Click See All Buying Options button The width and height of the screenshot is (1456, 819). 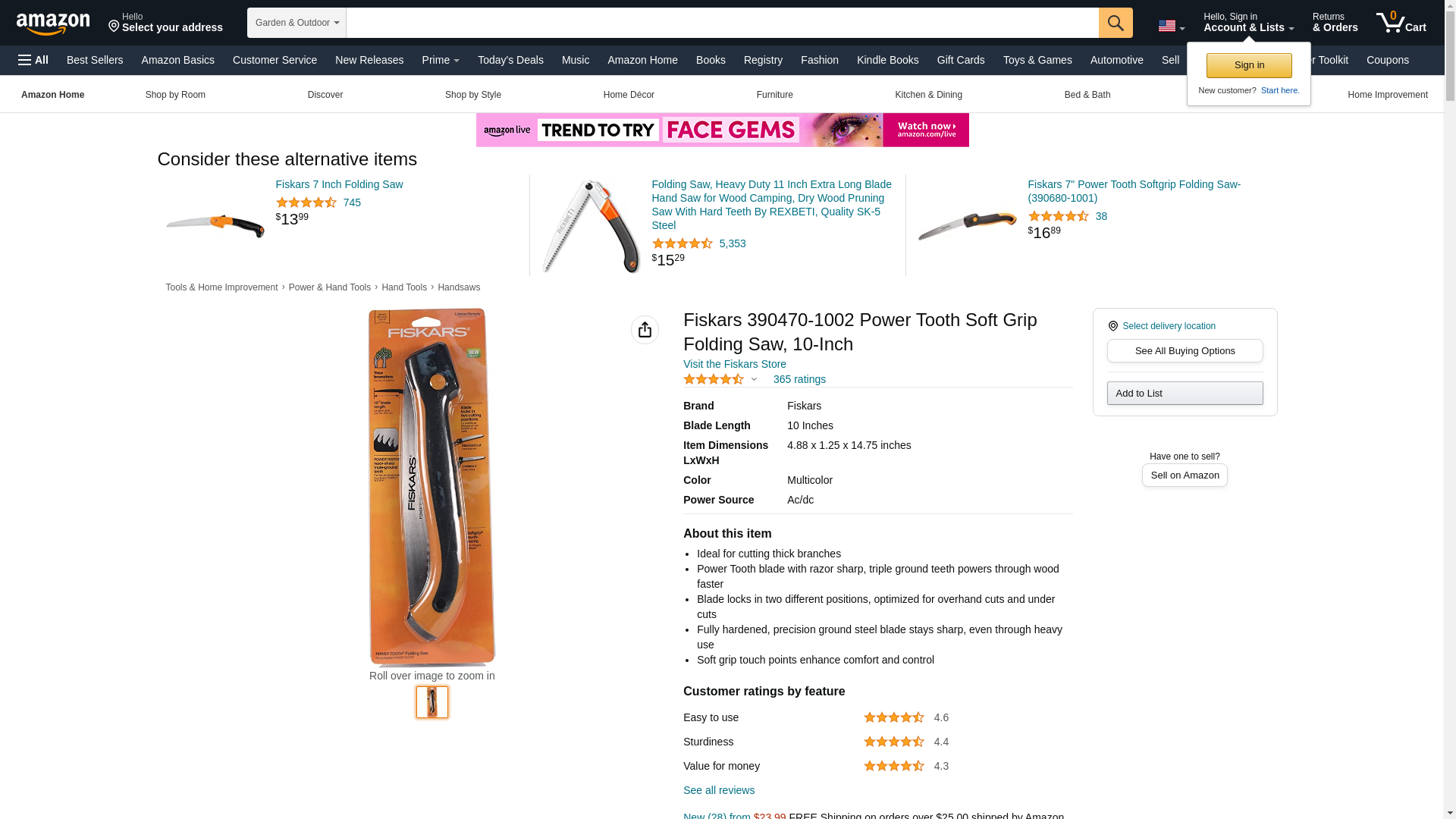point(1185,351)
